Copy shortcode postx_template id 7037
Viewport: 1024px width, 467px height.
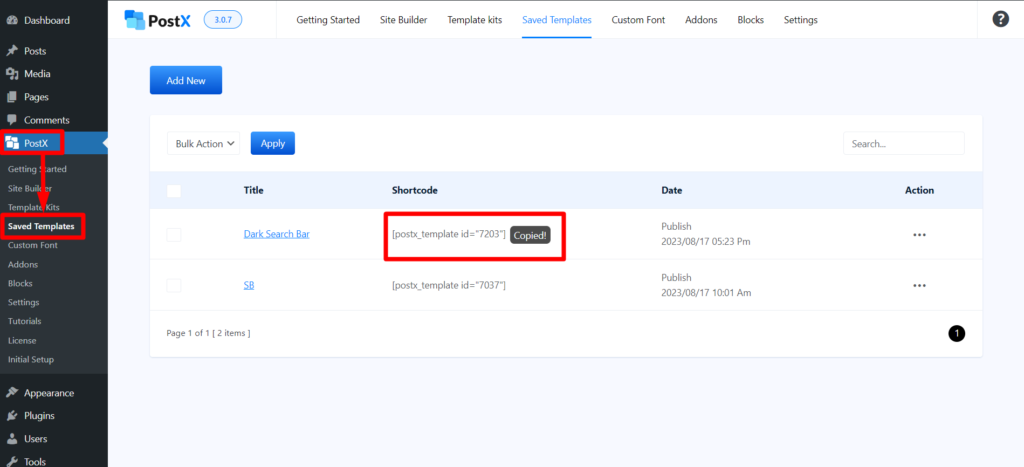[449, 285]
